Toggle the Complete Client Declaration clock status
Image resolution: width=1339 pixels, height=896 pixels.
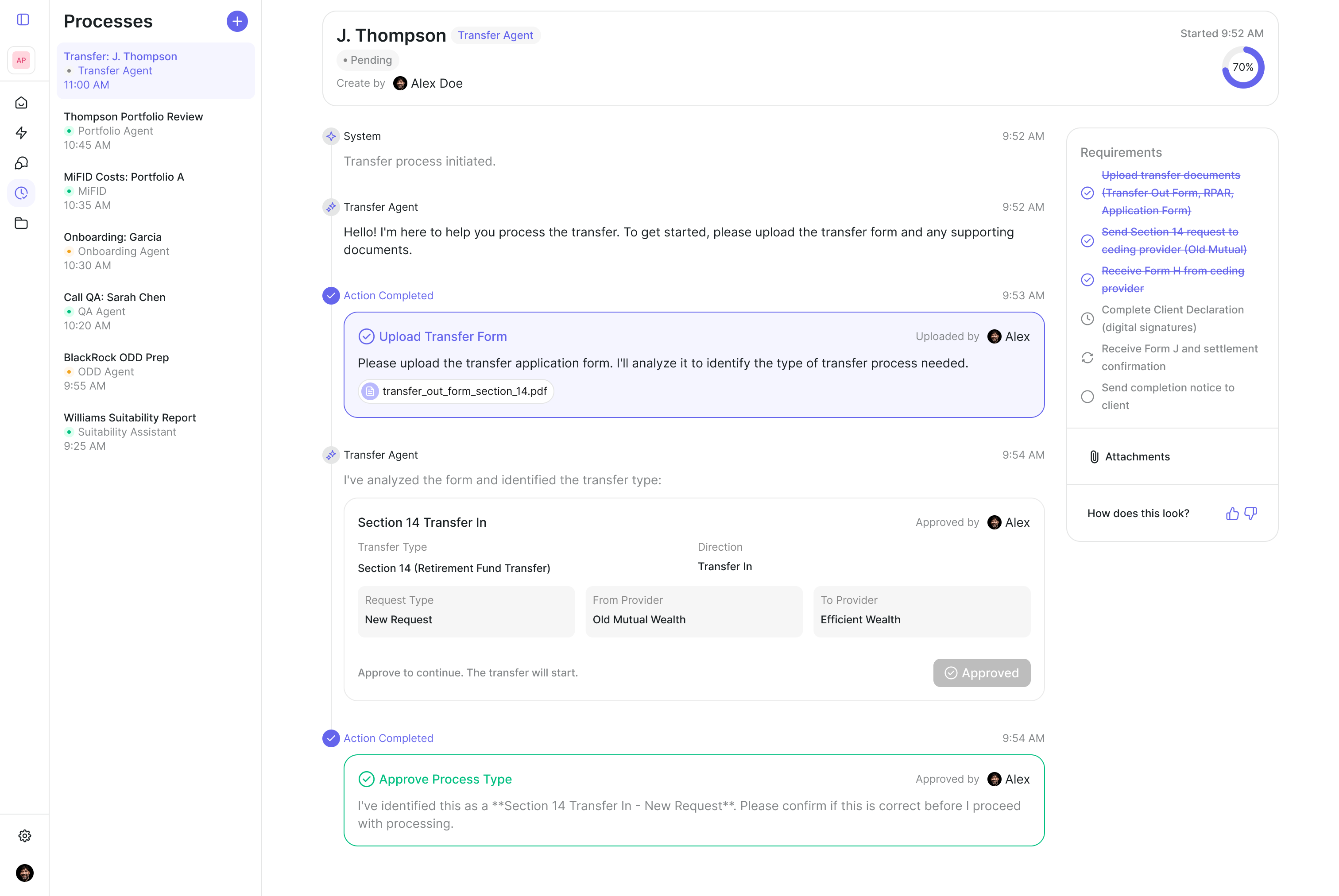[1087, 319]
